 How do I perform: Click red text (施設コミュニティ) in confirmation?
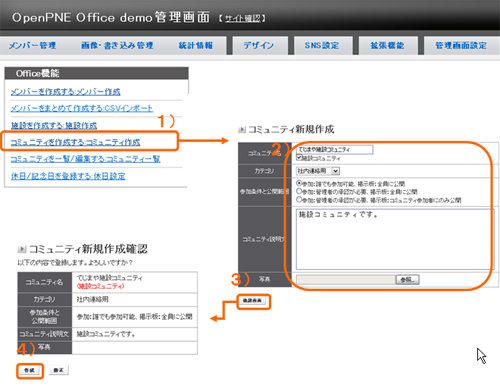(101, 286)
